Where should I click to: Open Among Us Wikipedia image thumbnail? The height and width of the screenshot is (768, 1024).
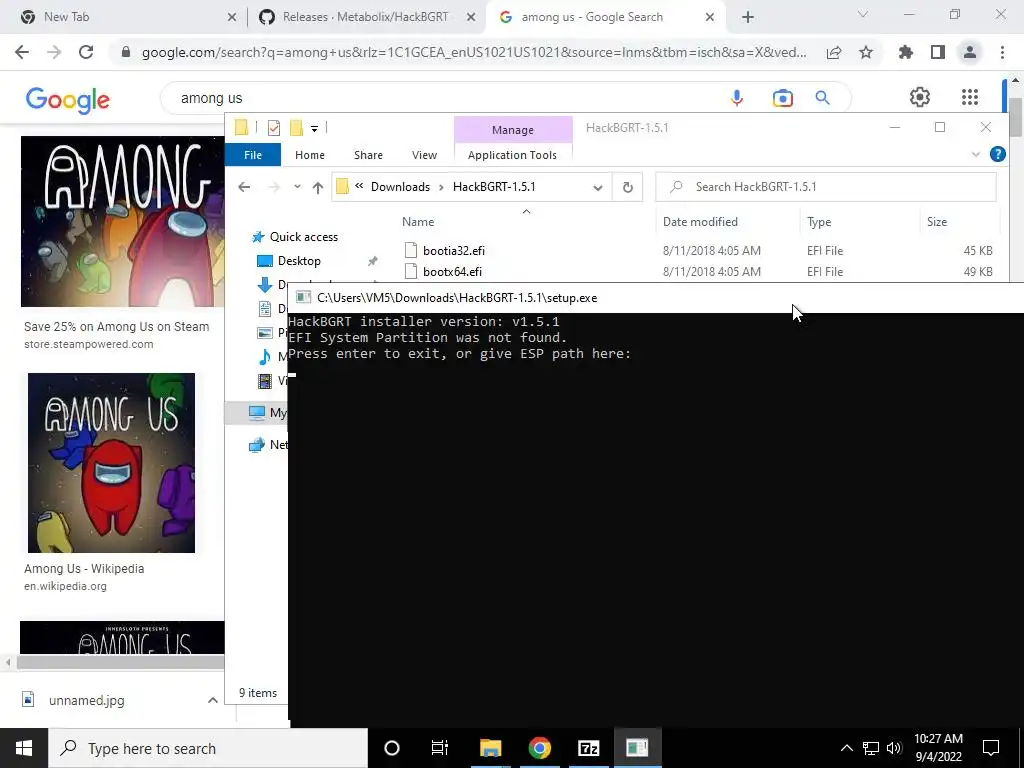(111, 463)
